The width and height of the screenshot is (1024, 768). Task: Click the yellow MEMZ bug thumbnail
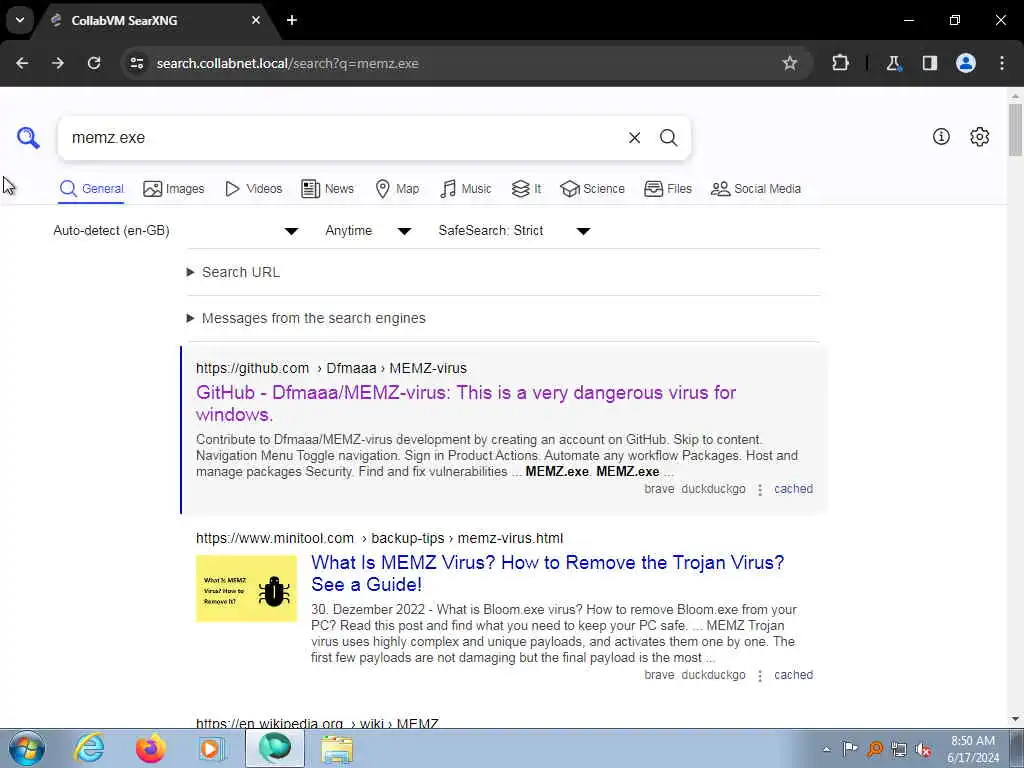(246, 588)
